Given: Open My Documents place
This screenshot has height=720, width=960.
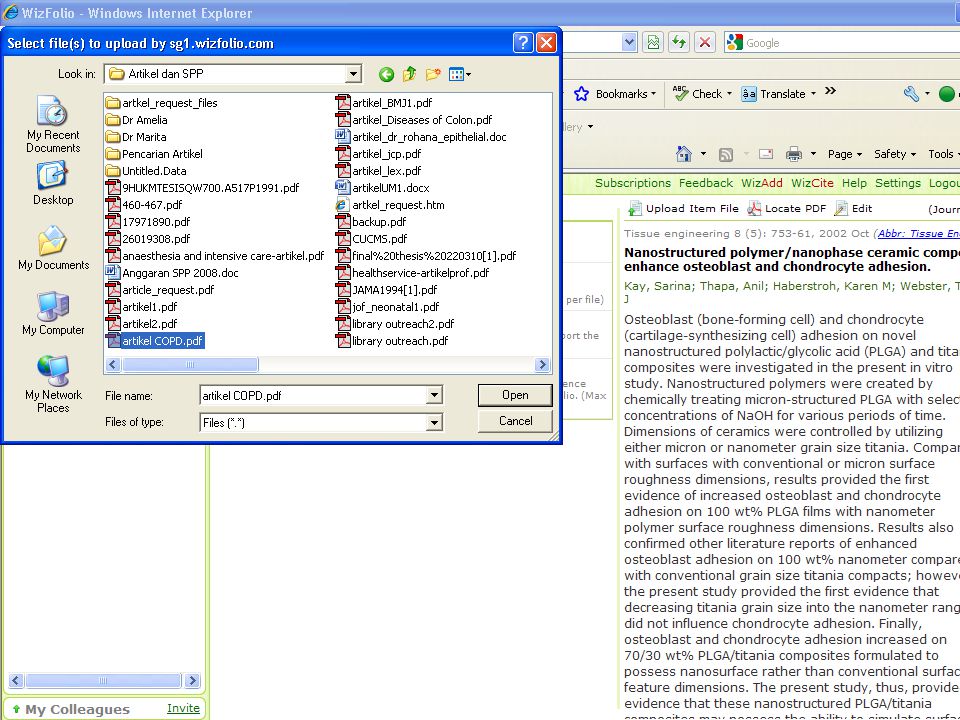Looking at the screenshot, I should (53, 248).
